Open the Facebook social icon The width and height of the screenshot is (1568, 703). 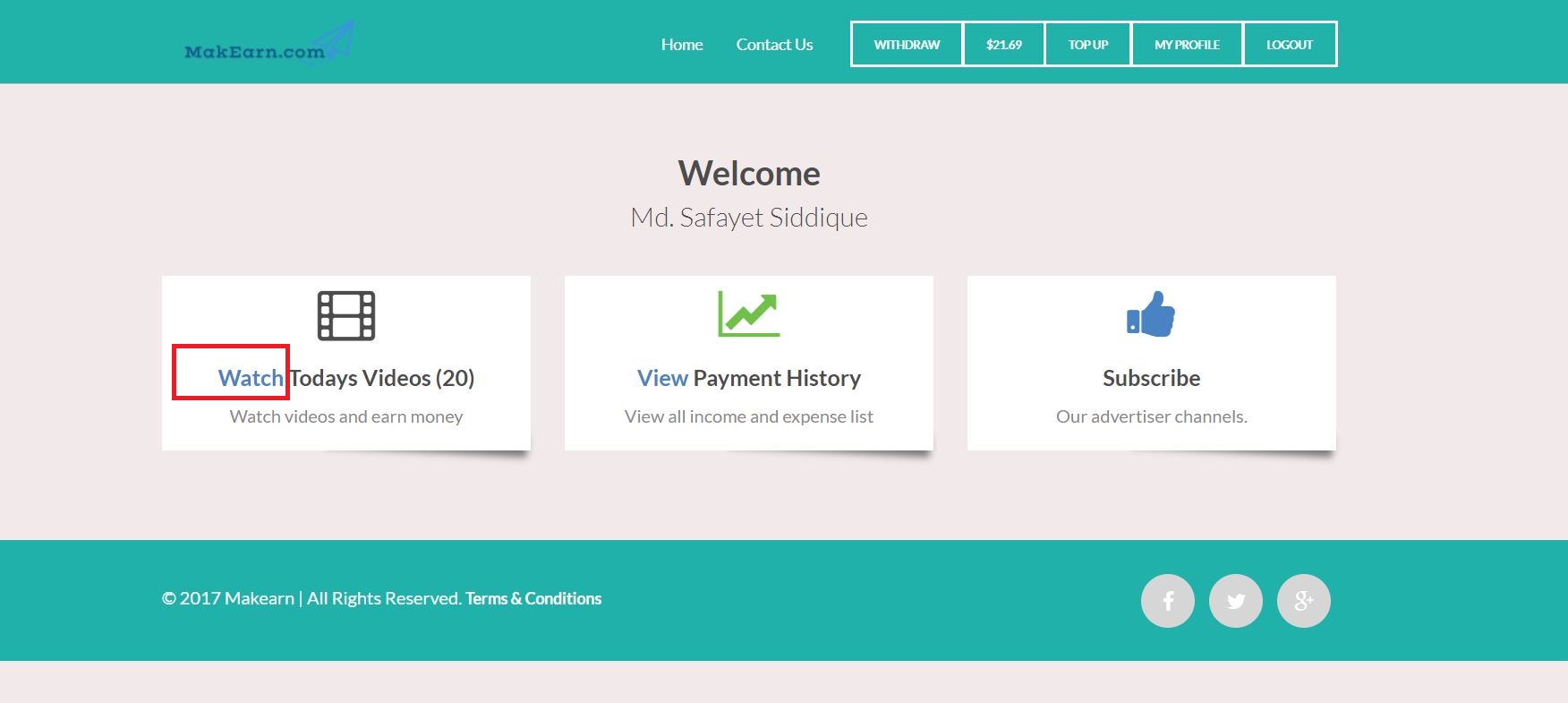point(1168,601)
